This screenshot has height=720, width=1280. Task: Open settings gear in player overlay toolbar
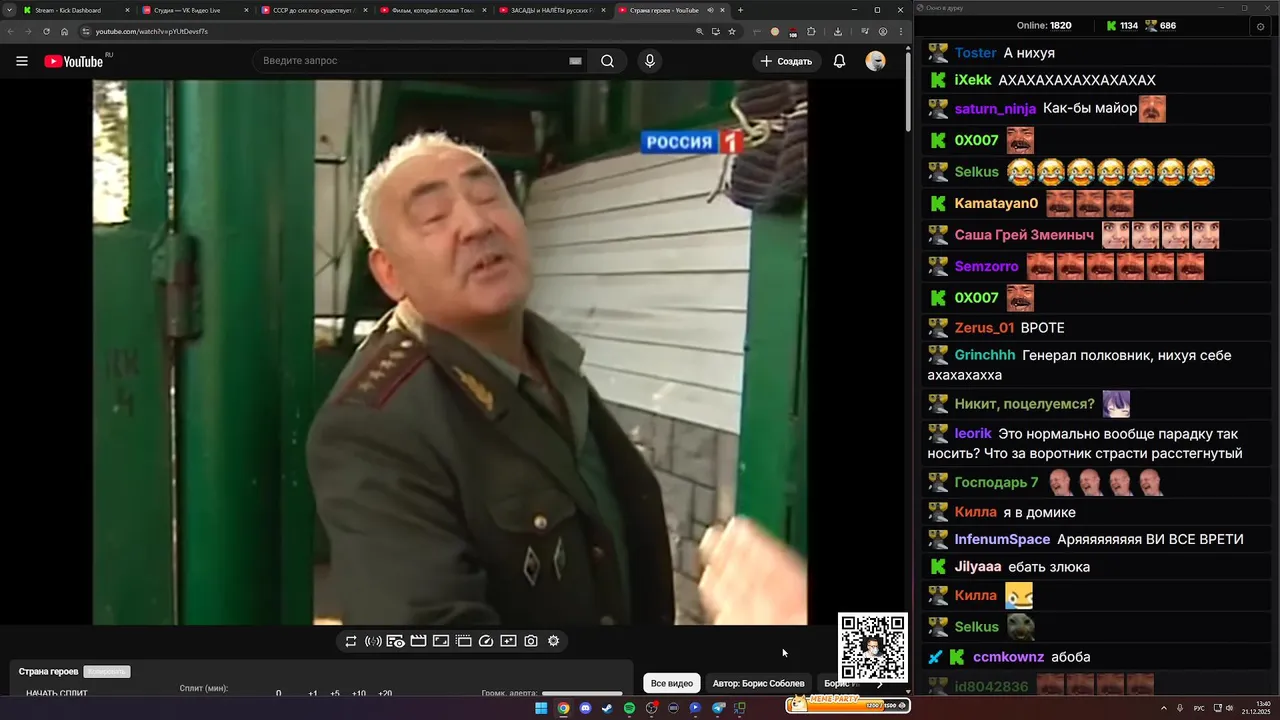tap(554, 641)
